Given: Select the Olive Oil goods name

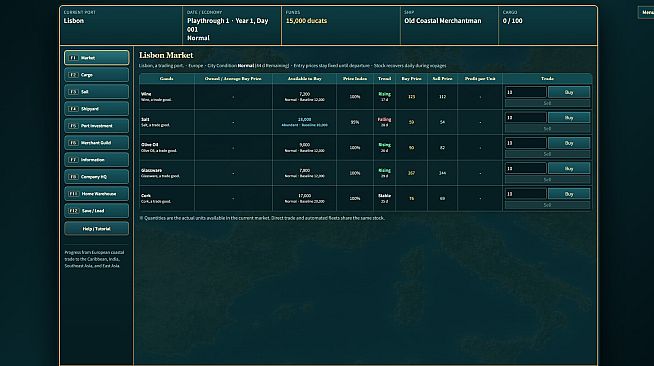Looking at the screenshot, I should (149, 145).
